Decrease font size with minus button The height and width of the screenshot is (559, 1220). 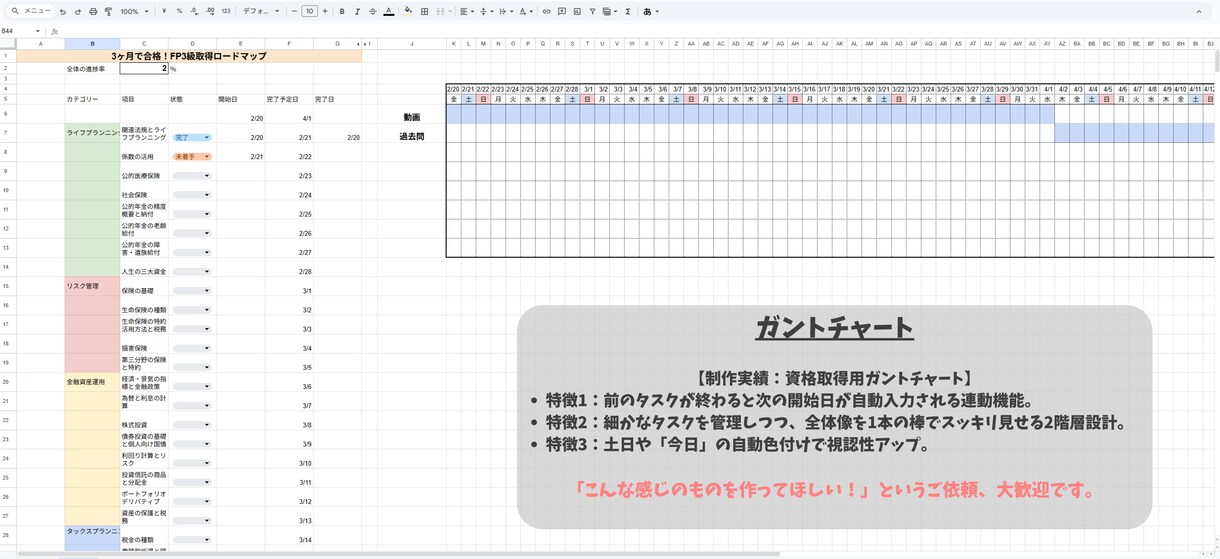(x=294, y=11)
